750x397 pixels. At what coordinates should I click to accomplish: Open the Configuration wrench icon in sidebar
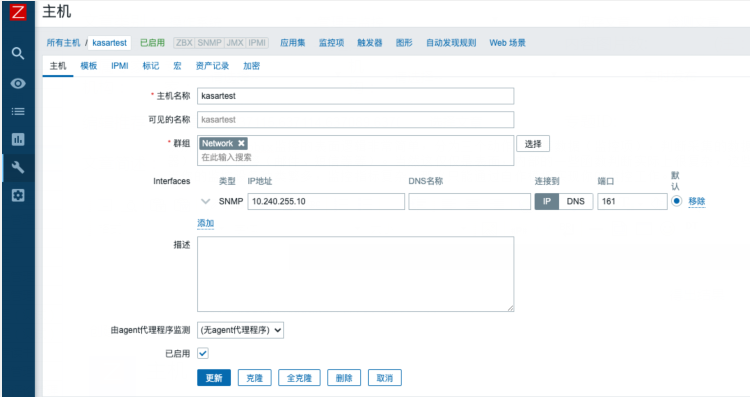coord(18,167)
